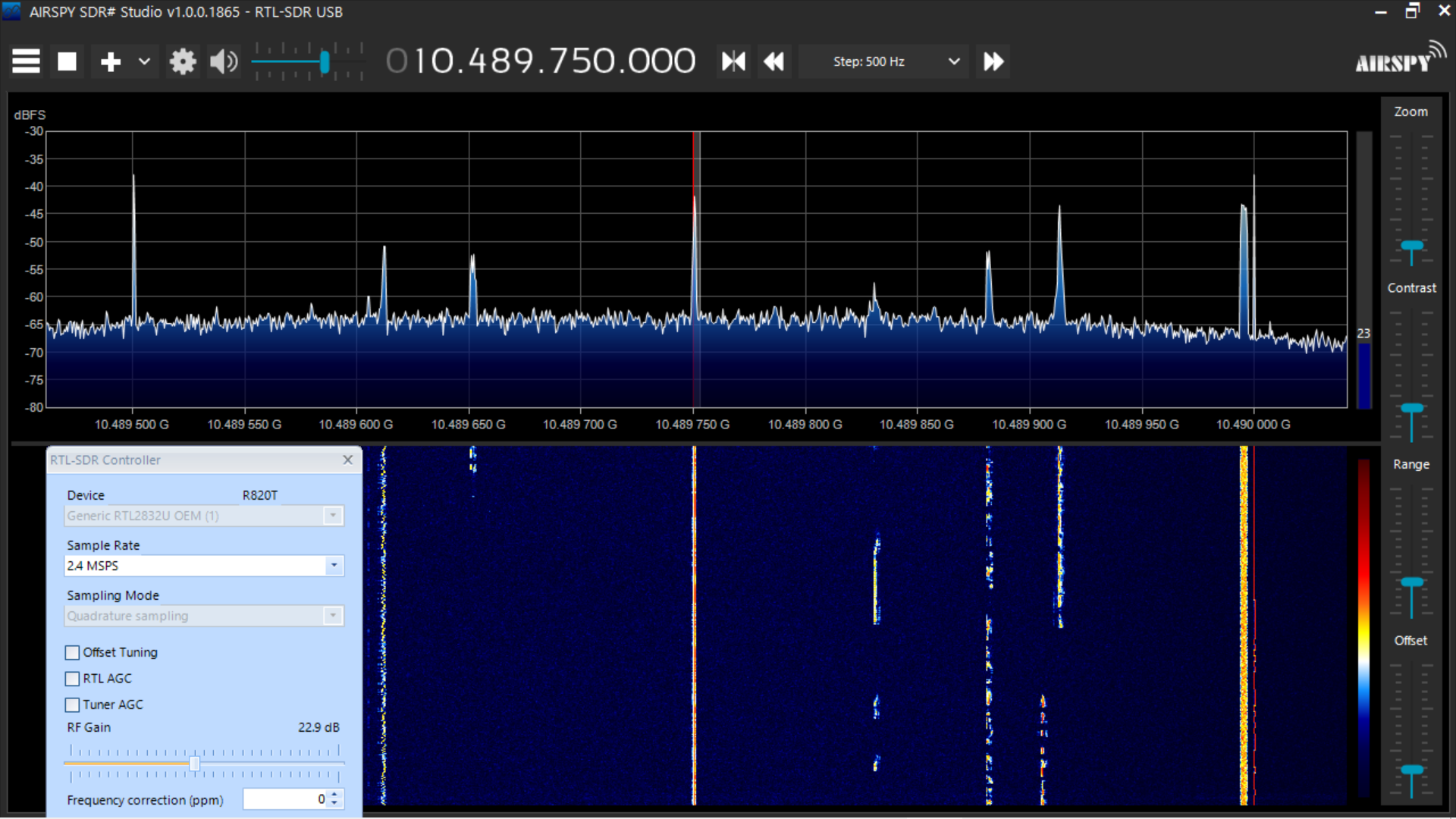
Task: Enable the RTL AGC checkbox
Action: [x=72, y=679]
